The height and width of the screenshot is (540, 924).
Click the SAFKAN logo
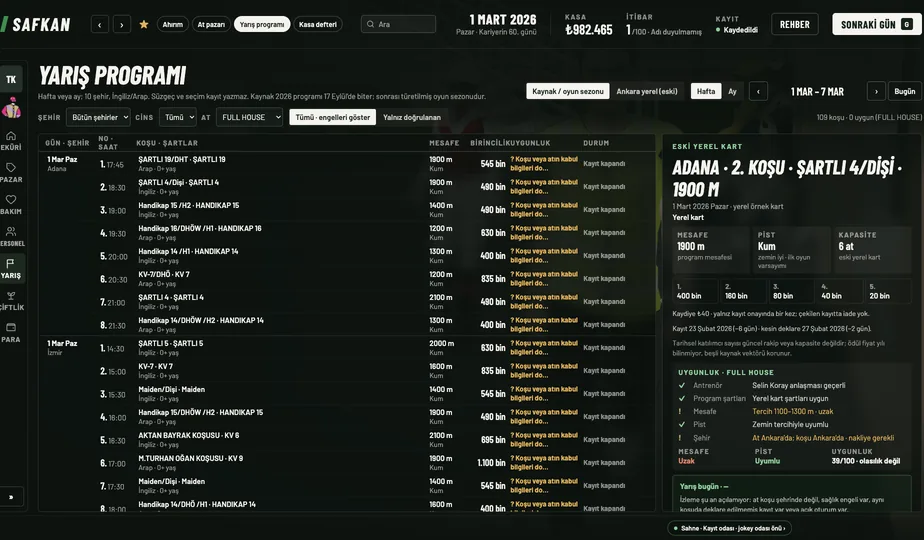point(37,25)
